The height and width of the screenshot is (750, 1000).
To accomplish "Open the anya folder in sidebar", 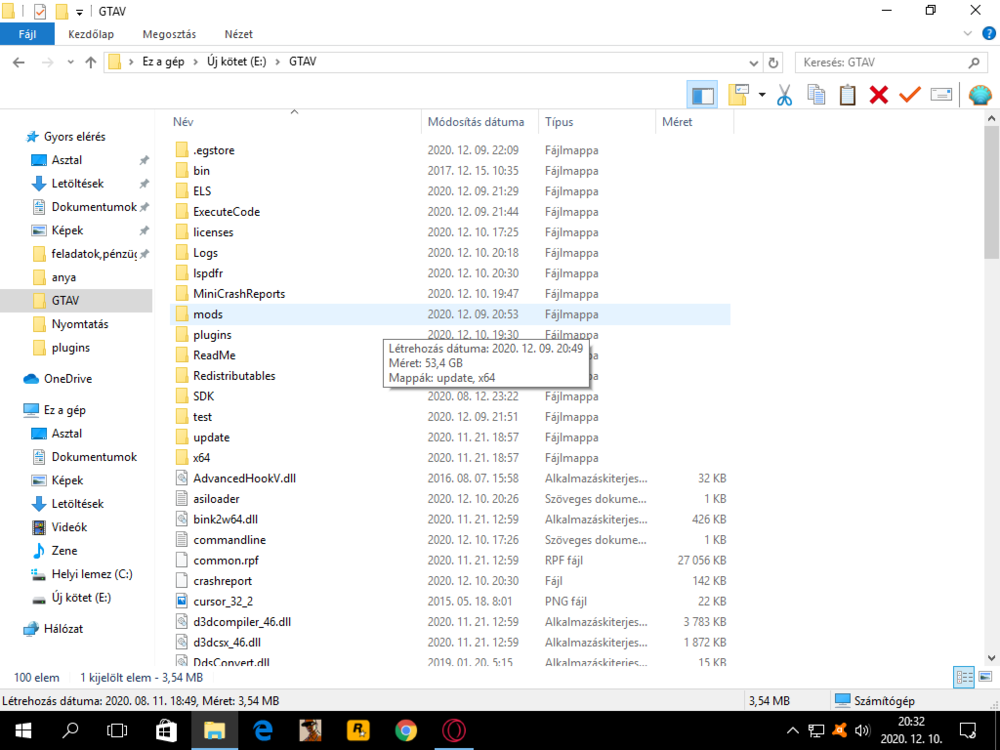I will [63, 277].
